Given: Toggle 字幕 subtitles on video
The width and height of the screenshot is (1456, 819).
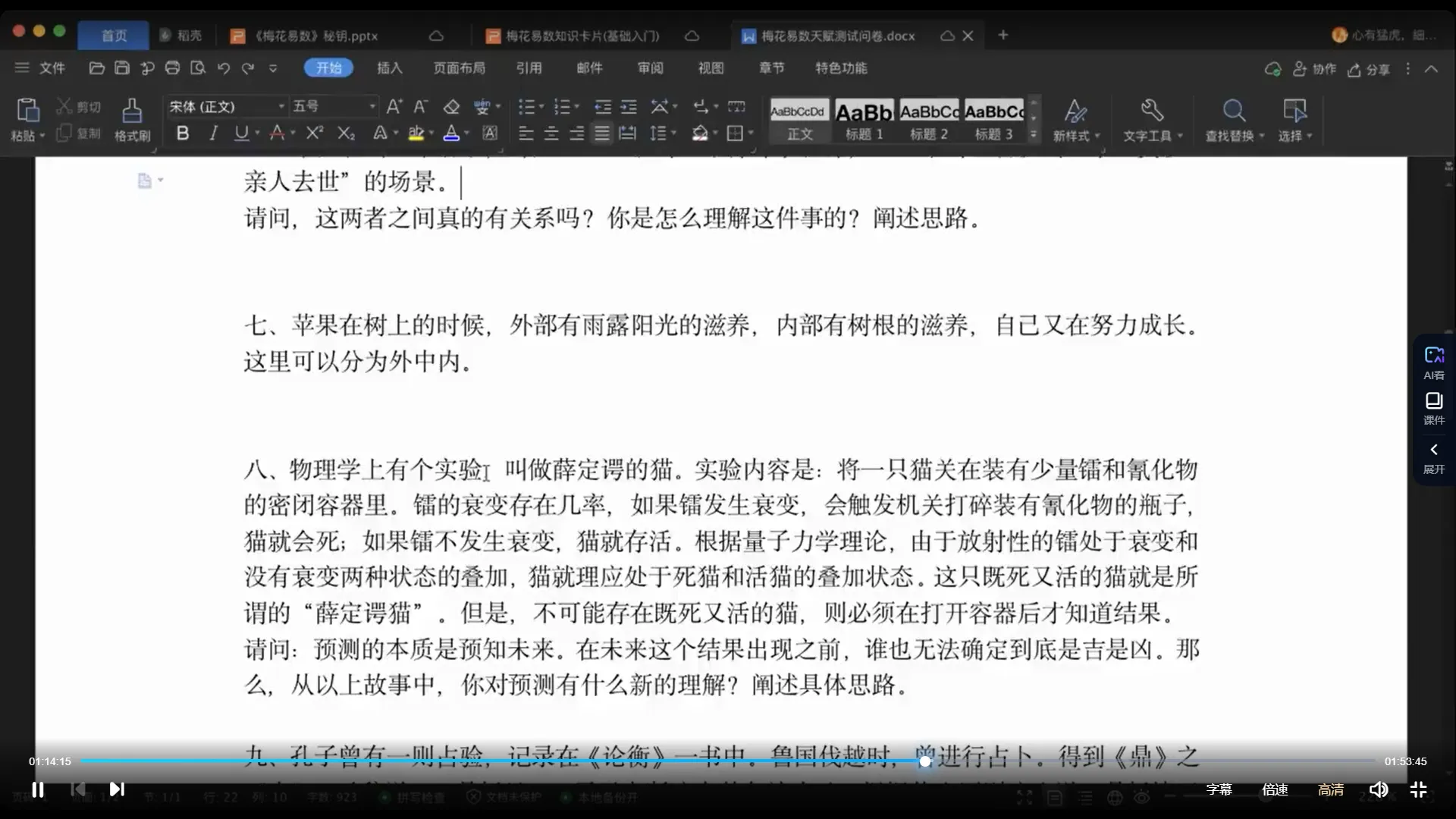Looking at the screenshot, I should pos(1219,789).
